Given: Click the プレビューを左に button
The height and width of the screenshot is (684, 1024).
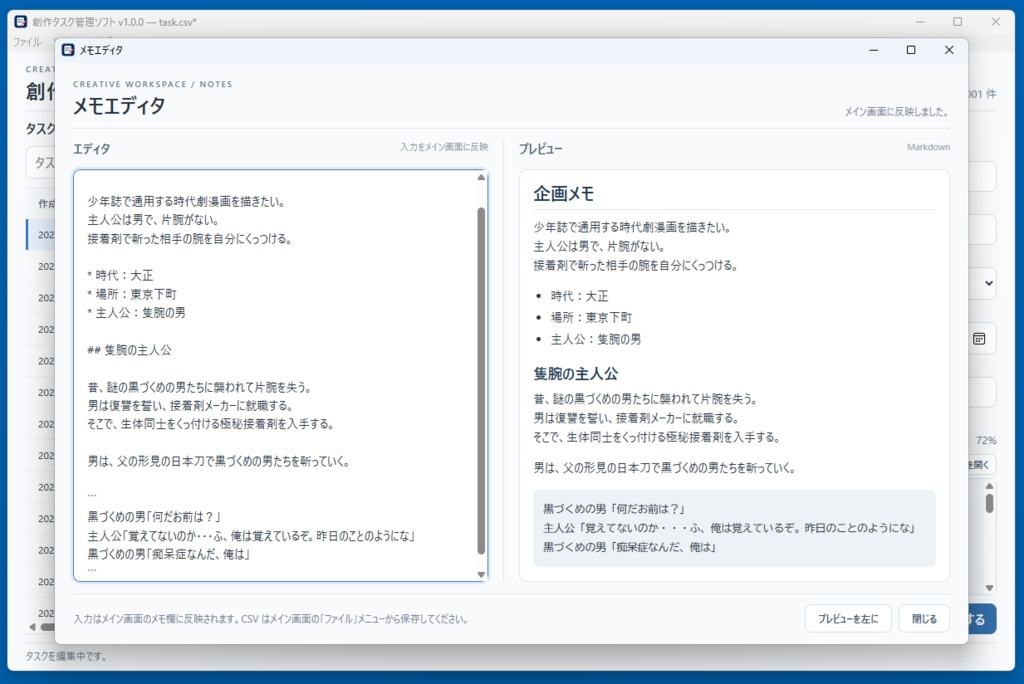Looking at the screenshot, I should pos(848,619).
